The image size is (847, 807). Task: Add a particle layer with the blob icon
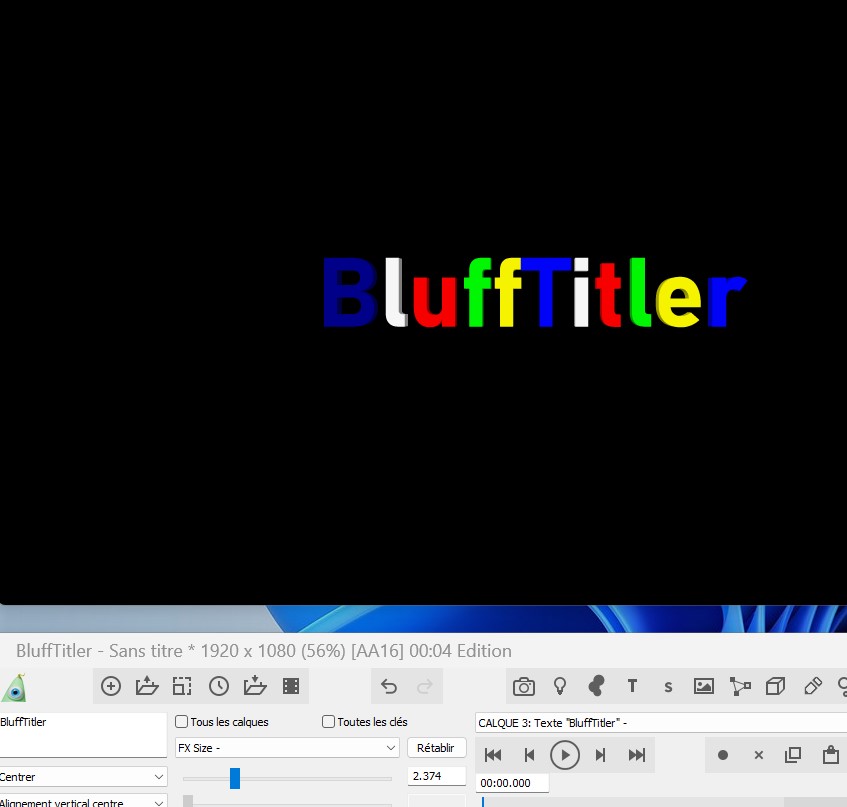pos(596,686)
